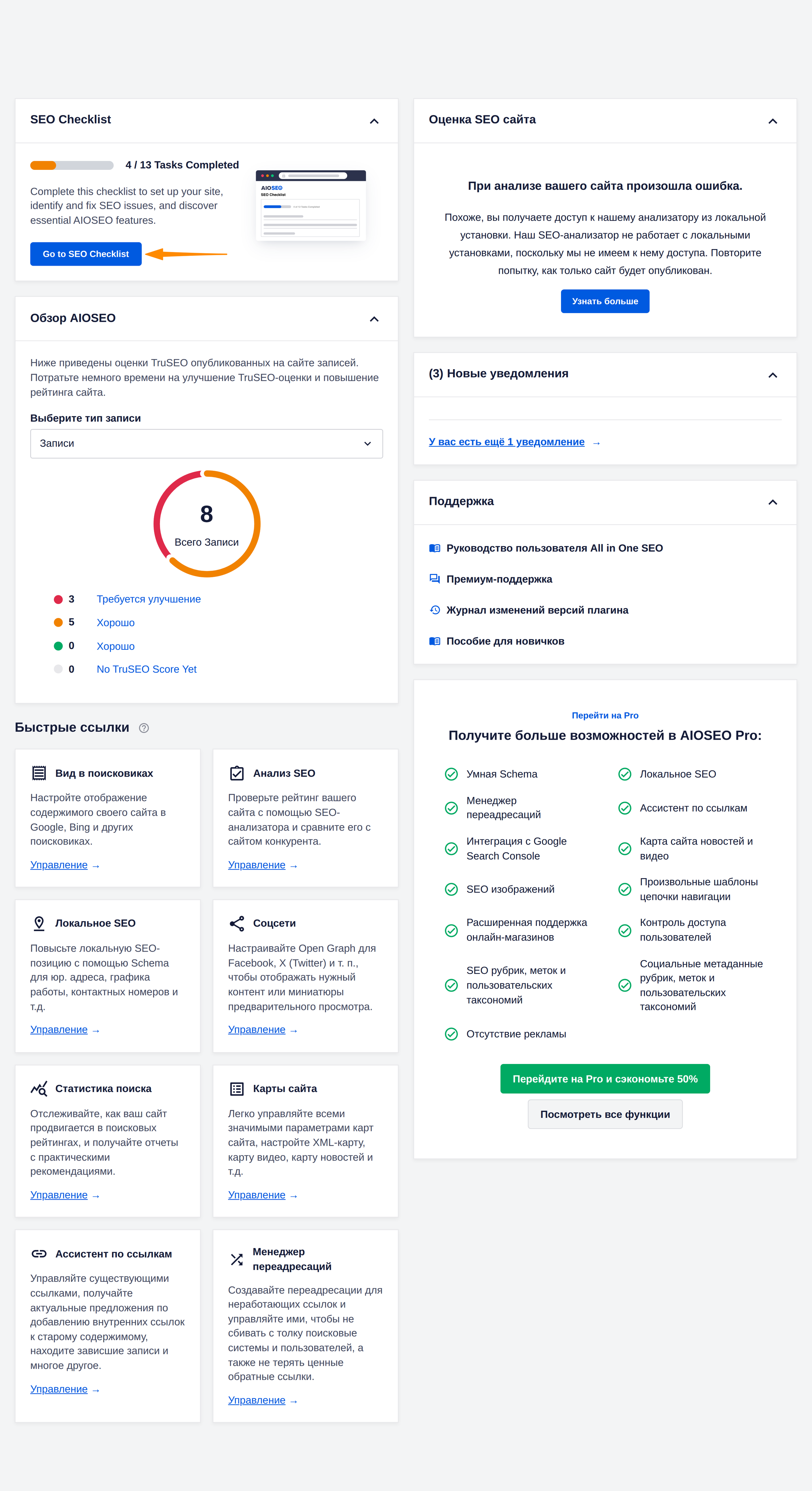The height and width of the screenshot is (1491, 812).
Task: Click the beginner's guide book icon
Action: [x=435, y=641]
